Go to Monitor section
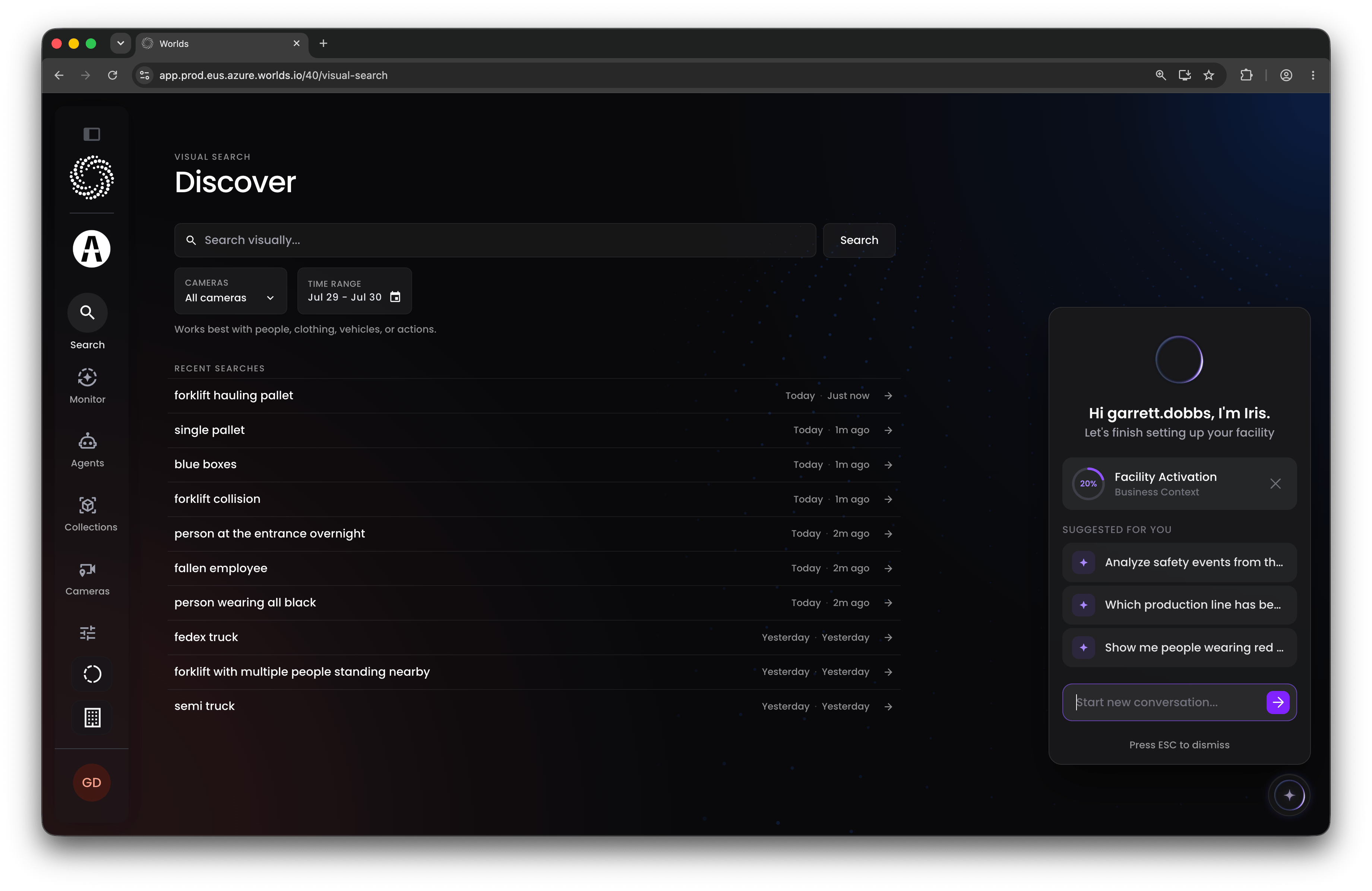 click(x=88, y=386)
